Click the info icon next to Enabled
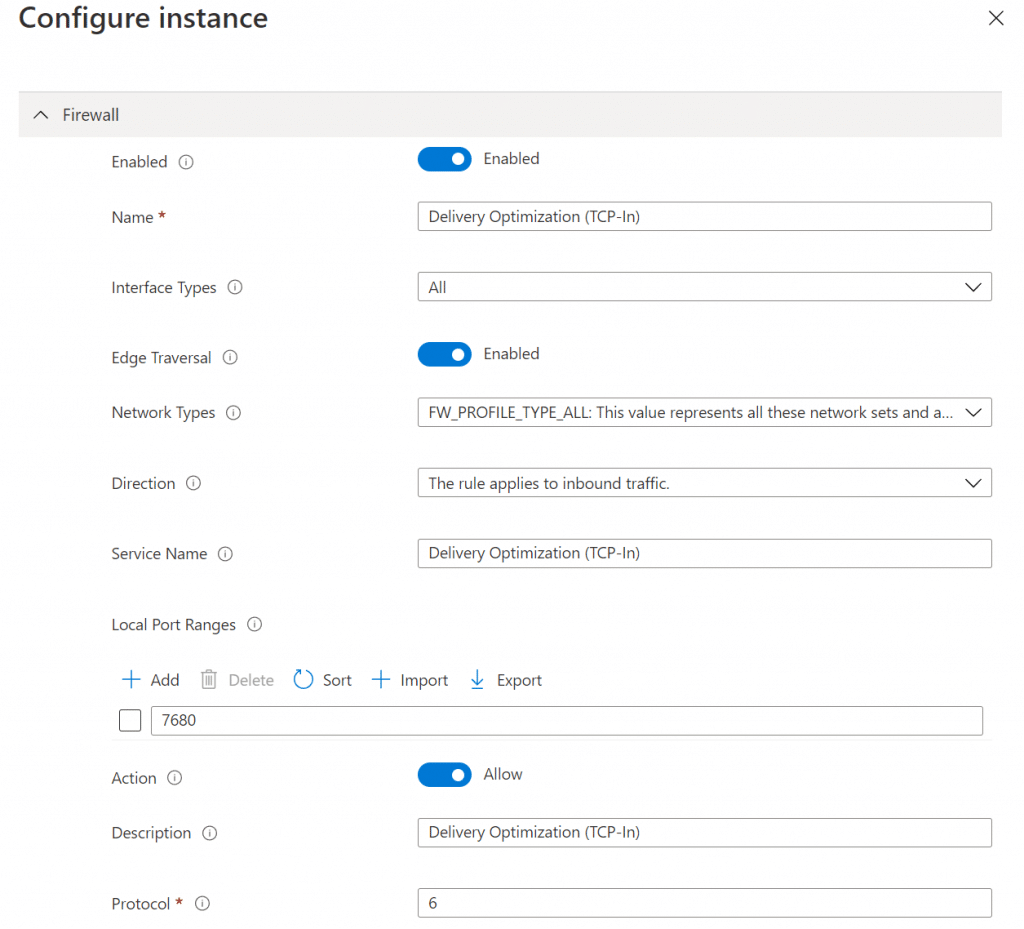 (x=186, y=162)
